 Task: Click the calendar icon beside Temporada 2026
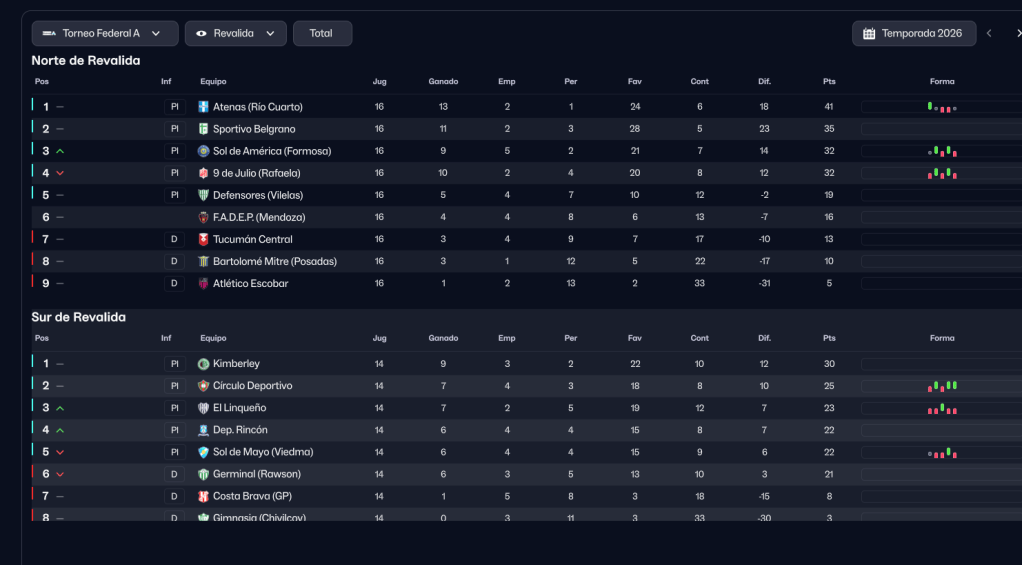pos(869,34)
